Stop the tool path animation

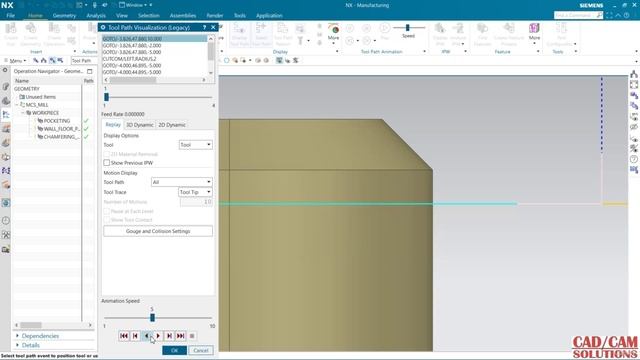coord(192,336)
